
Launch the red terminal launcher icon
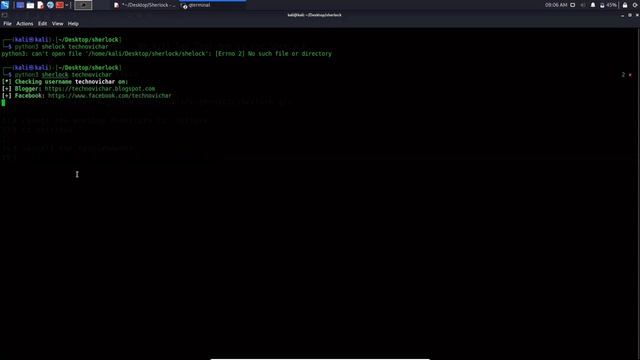coord(60,5)
